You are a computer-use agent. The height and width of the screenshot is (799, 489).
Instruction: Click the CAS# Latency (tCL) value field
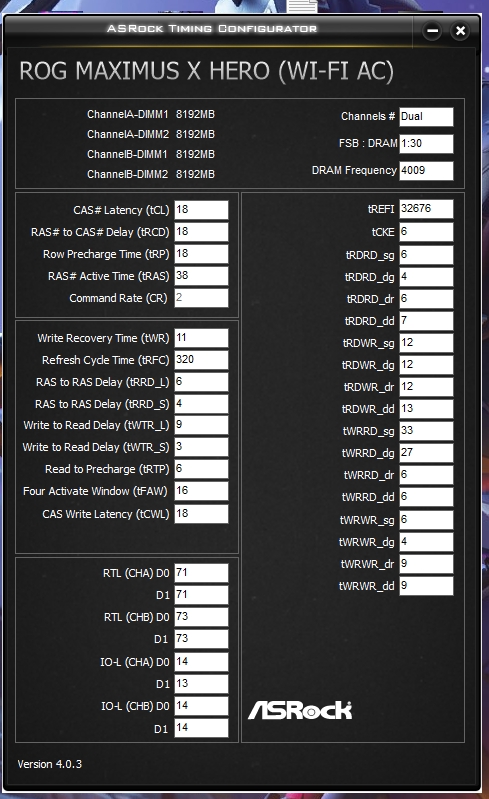pos(201,210)
